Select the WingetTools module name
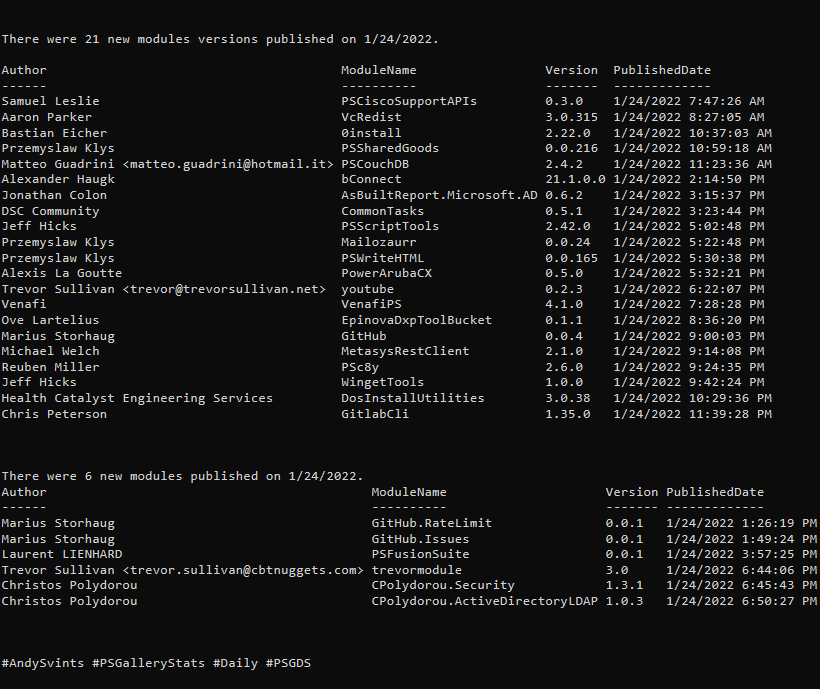The width and height of the screenshot is (820, 689). (382, 382)
